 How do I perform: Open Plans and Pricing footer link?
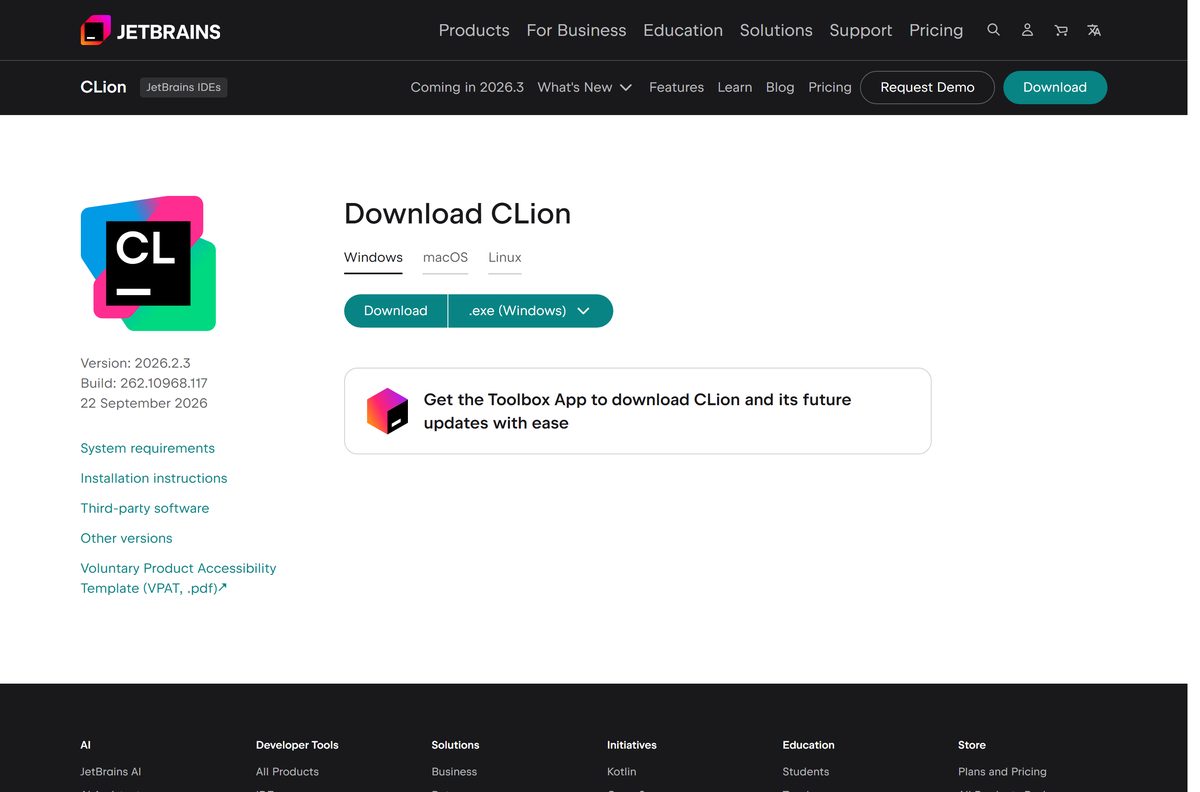1002,772
